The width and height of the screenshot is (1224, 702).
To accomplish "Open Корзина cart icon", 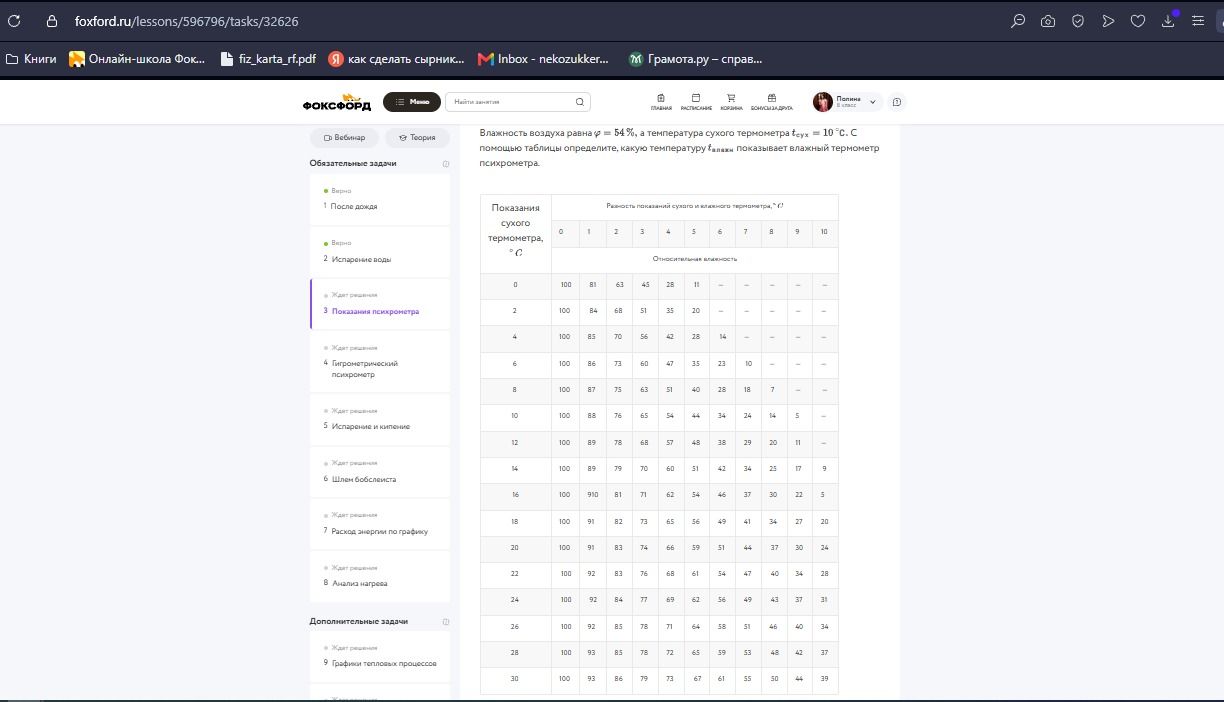I will tap(731, 102).
